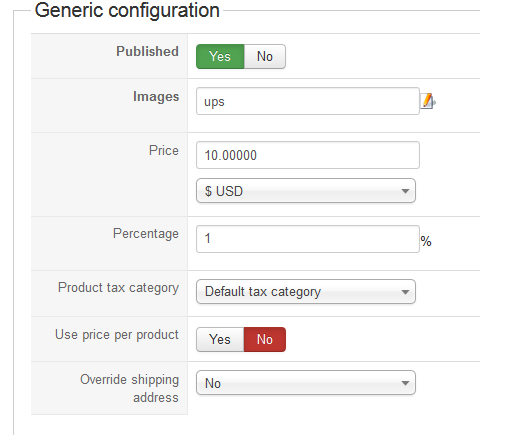Click the tax category dropdown arrow

coord(405,292)
